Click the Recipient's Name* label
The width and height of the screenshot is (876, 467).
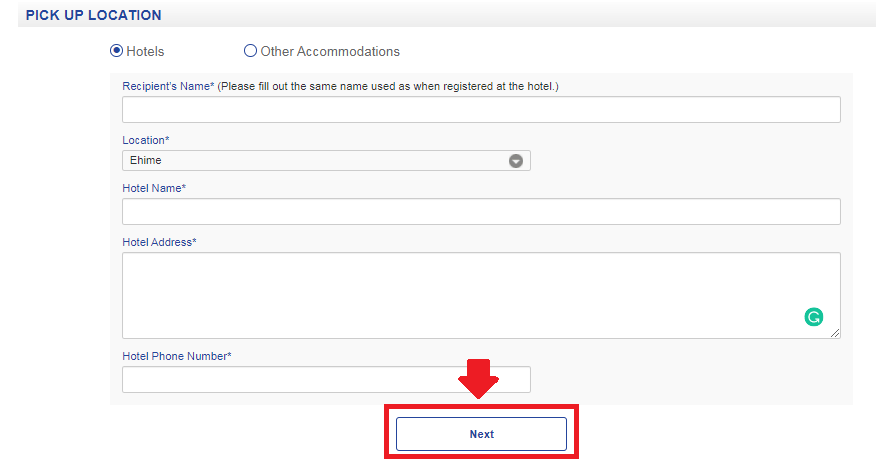coord(168,86)
